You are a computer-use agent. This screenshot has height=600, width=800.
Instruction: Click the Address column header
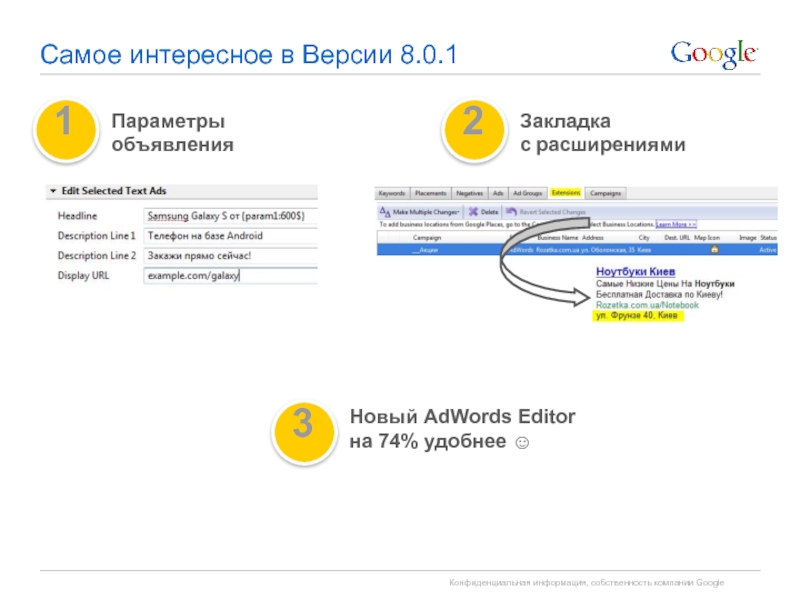click(x=593, y=238)
